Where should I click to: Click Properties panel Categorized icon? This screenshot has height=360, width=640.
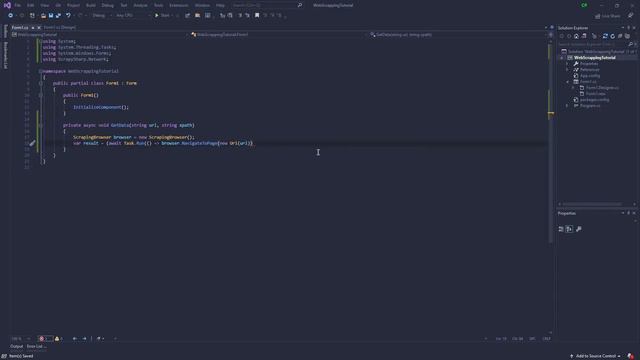pos(561,229)
